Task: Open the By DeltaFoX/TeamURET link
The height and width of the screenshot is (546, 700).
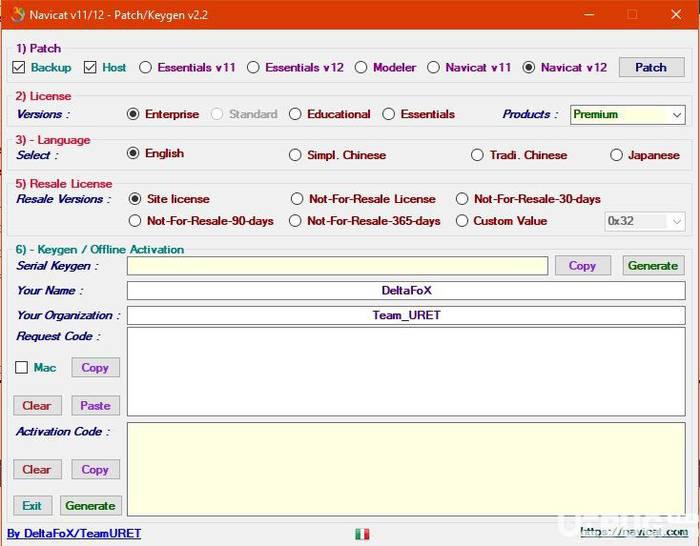Action: click(74, 533)
